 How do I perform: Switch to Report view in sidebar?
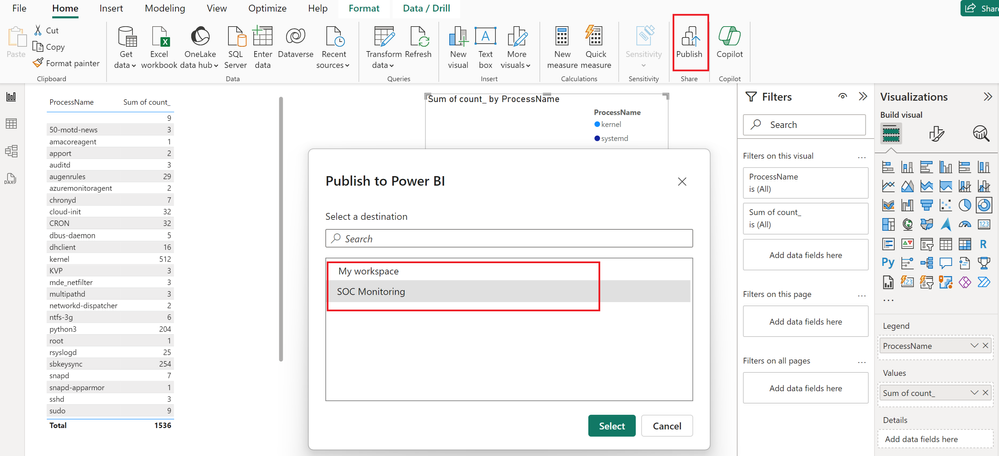coord(11,97)
